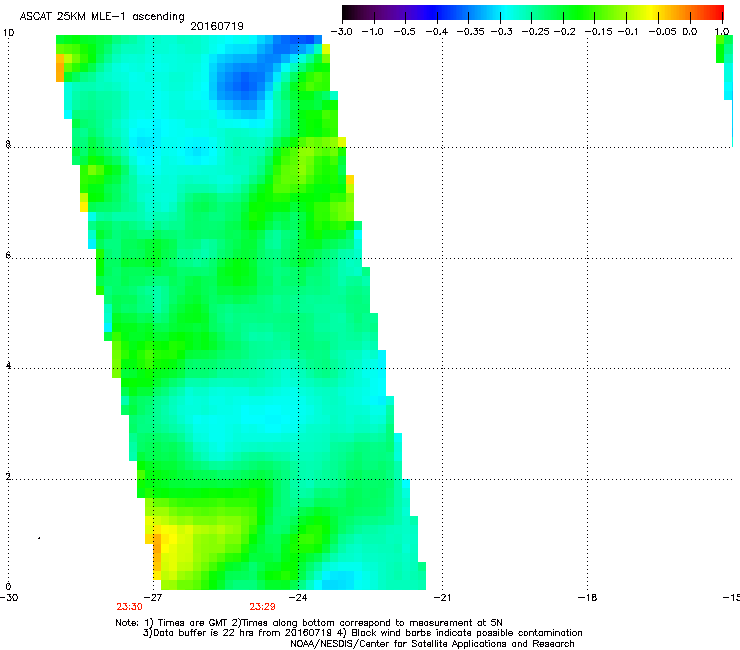Click the latitude axis label 8

pyautogui.click(x=8, y=144)
